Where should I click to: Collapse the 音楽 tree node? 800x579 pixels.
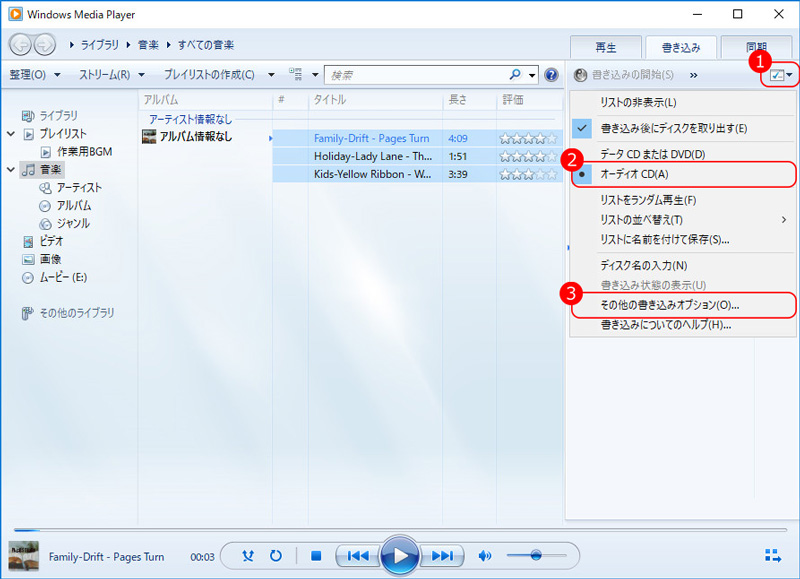pyautogui.click(x=11, y=169)
